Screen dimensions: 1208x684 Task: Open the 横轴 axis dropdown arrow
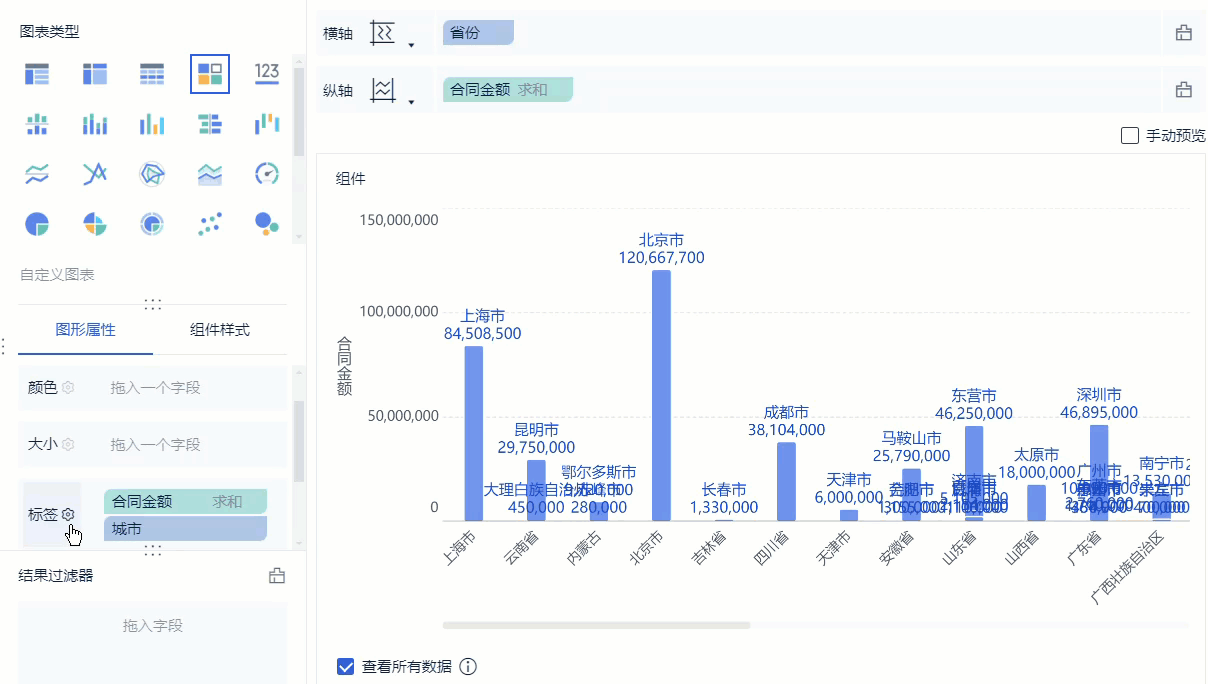pyautogui.click(x=411, y=44)
